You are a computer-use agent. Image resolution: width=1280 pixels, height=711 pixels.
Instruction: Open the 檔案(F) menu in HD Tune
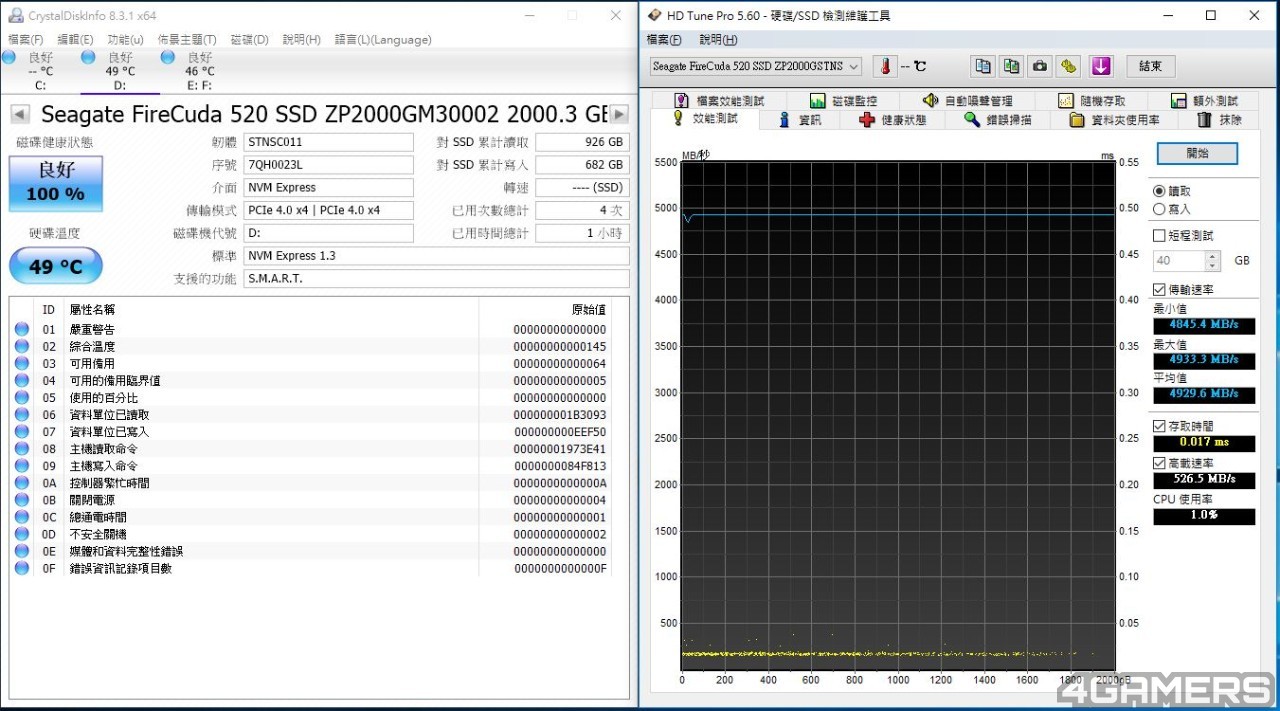tap(664, 40)
